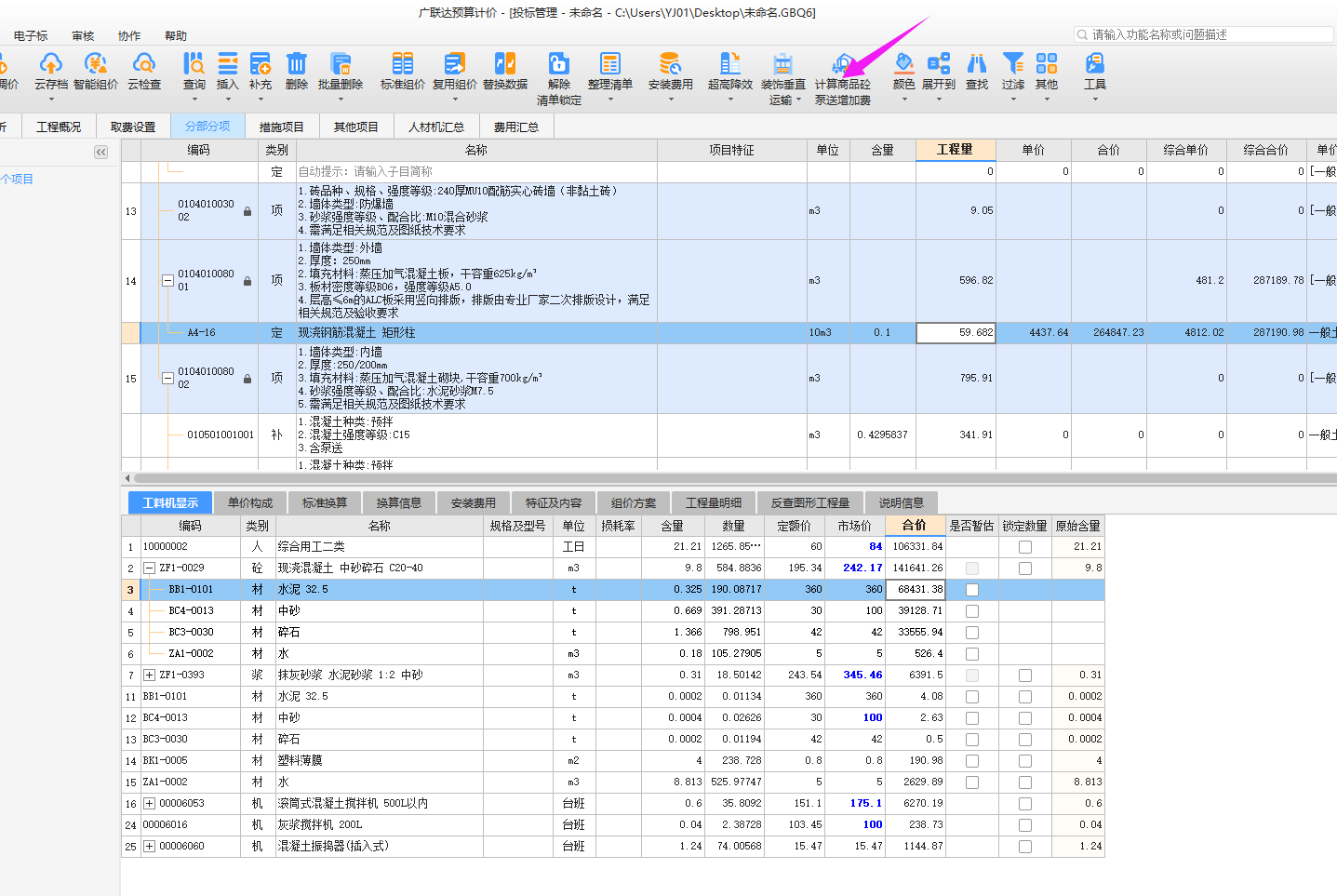Click 计算商品砼泵送增加费 icon
This screenshot has height=896, width=1337.
pos(843,63)
